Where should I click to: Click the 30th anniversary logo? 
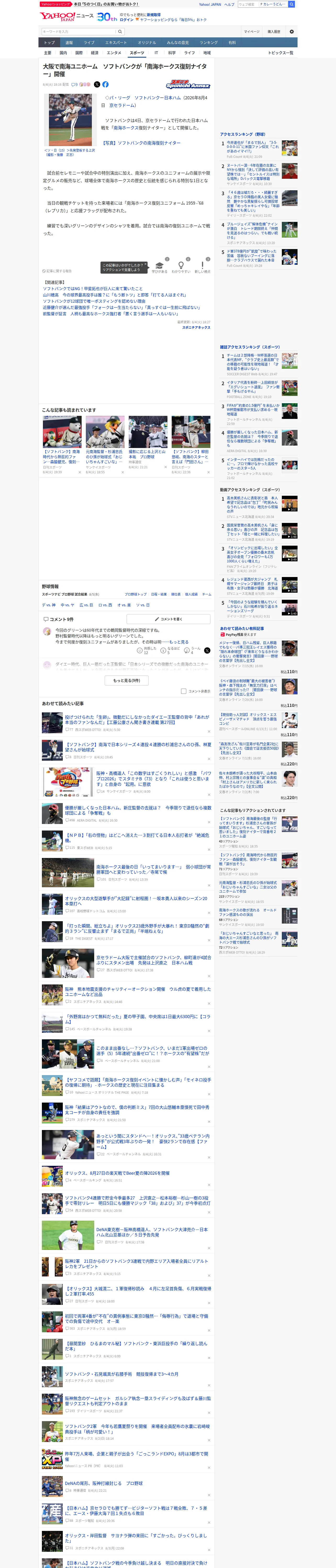point(107,17)
